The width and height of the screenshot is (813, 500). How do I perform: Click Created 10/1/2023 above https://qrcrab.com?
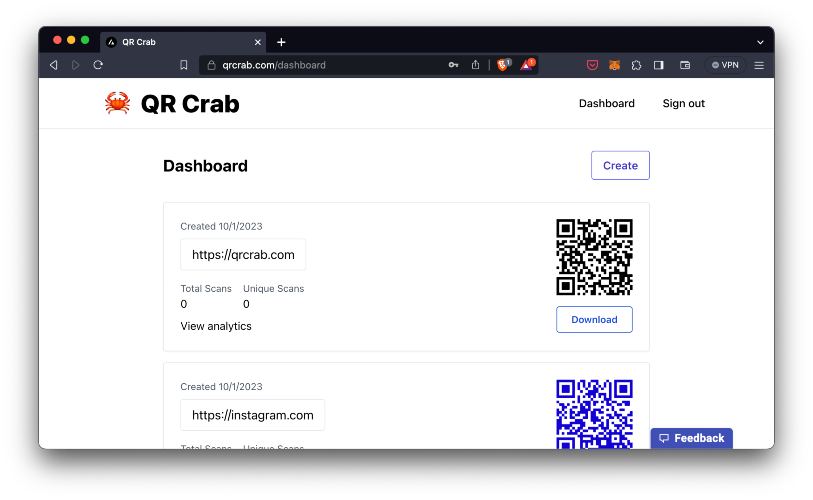221,226
